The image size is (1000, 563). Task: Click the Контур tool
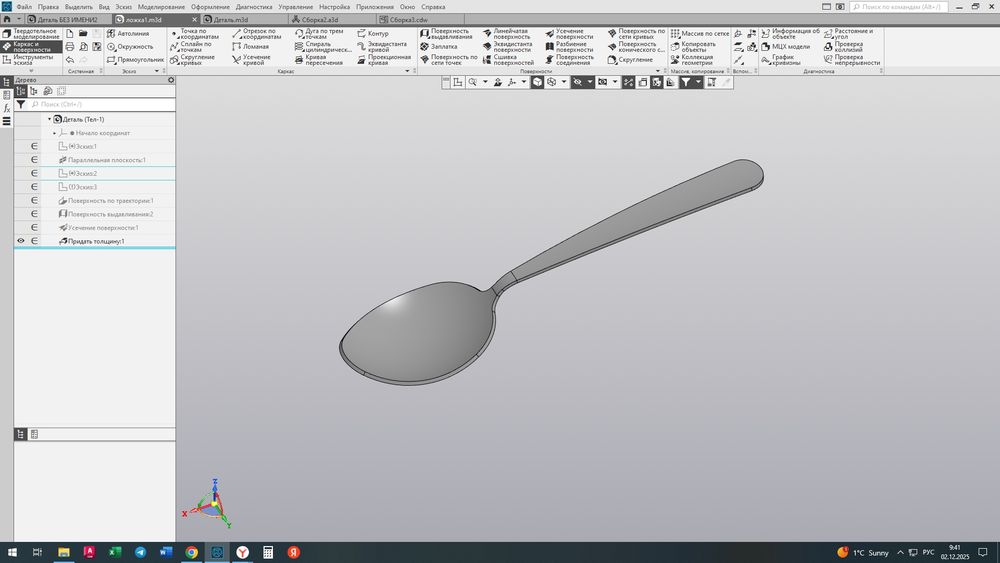point(372,33)
